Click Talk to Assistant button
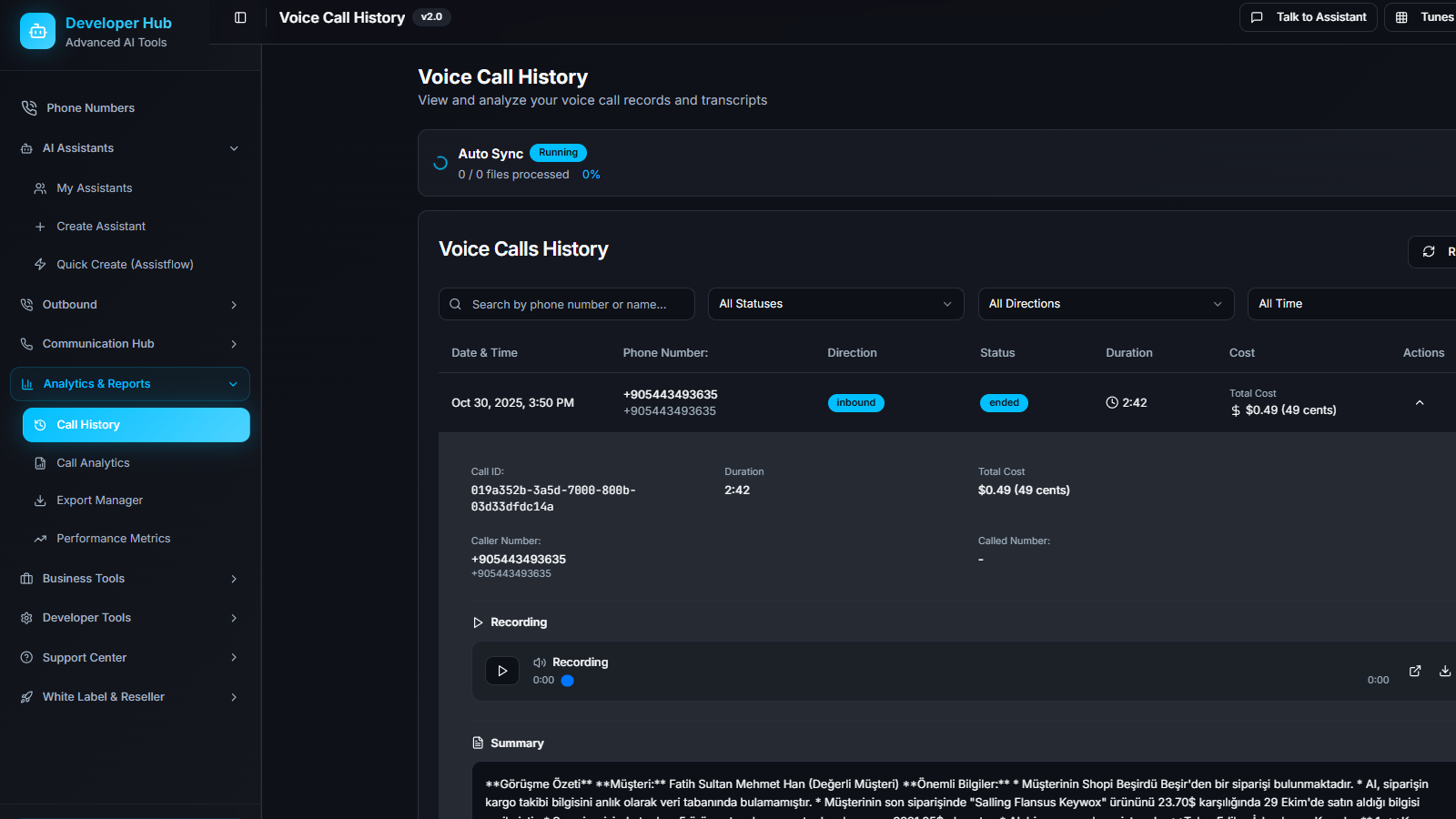This screenshot has width=1456, height=819. (1309, 17)
